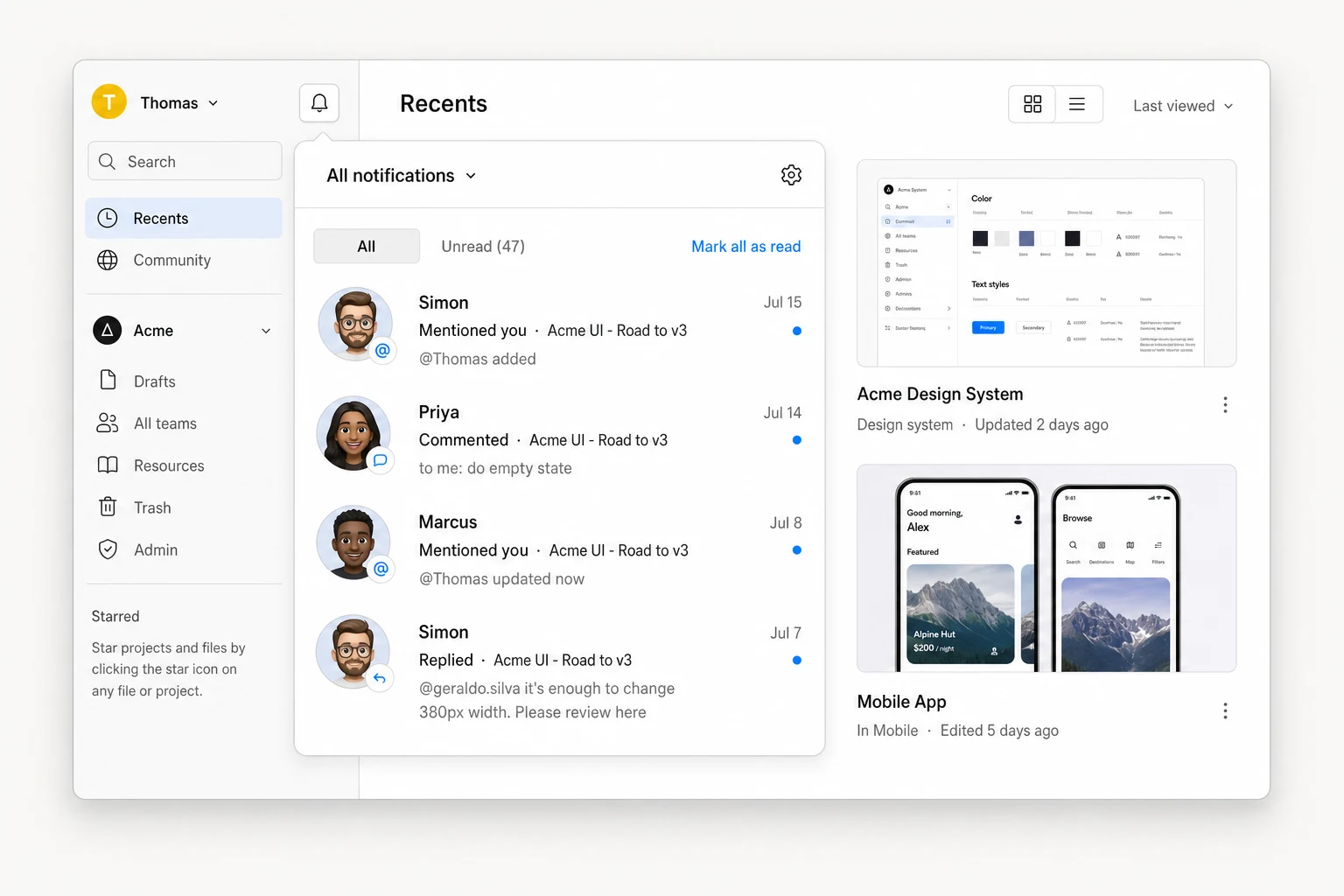Open Priya's comment notification
This screenshot has width=1344, height=896.
(x=560, y=439)
